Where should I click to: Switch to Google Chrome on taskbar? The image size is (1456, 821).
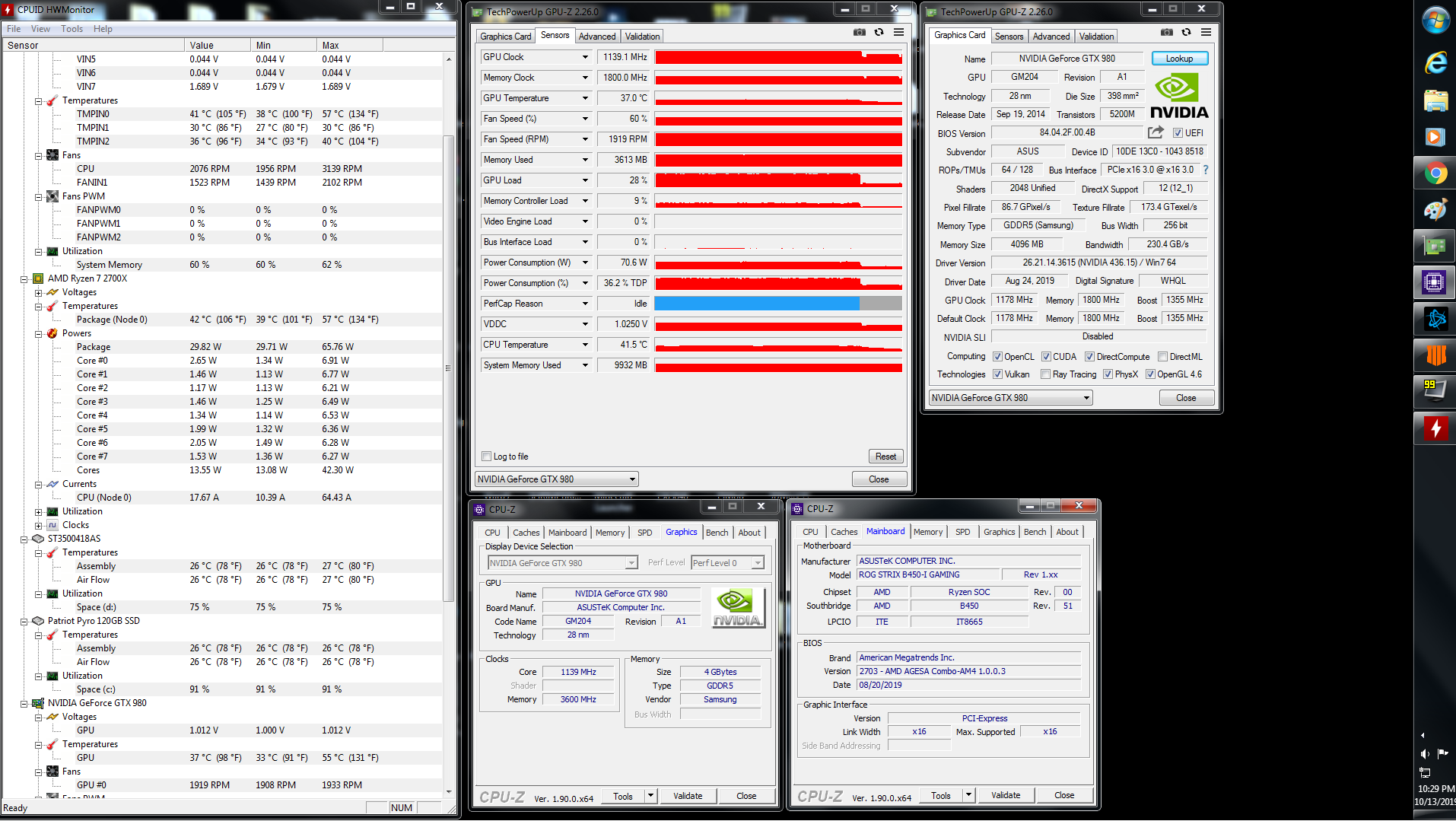coord(1435,174)
